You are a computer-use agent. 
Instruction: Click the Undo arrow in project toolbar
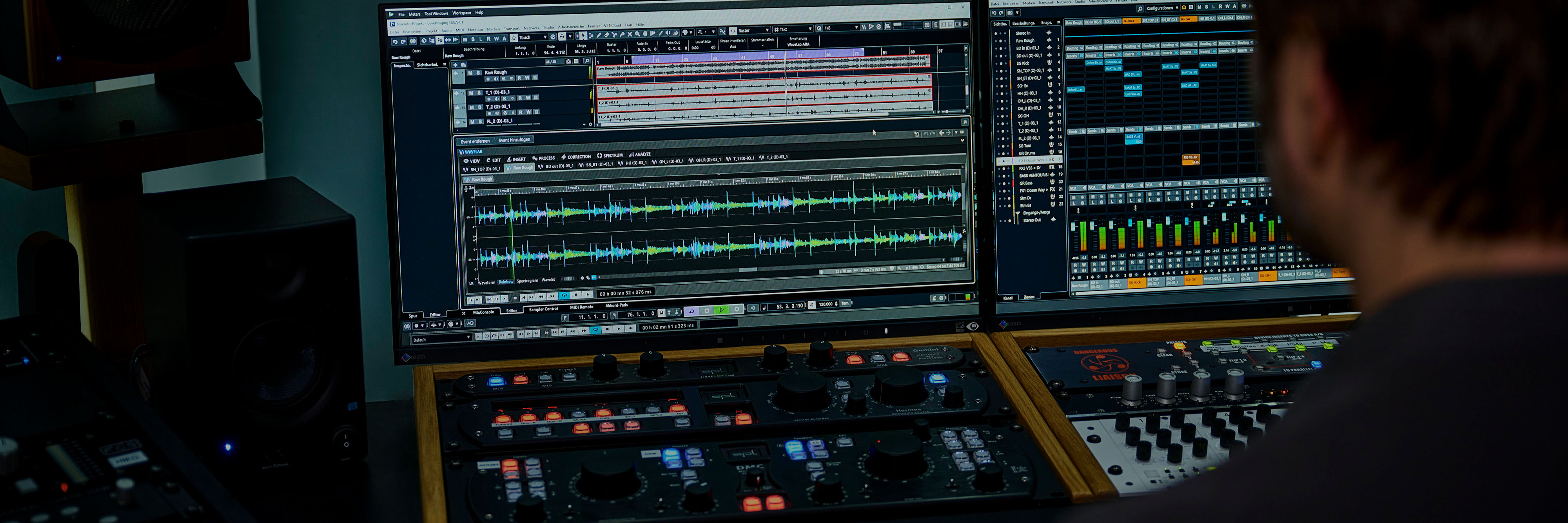pos(395,42)
